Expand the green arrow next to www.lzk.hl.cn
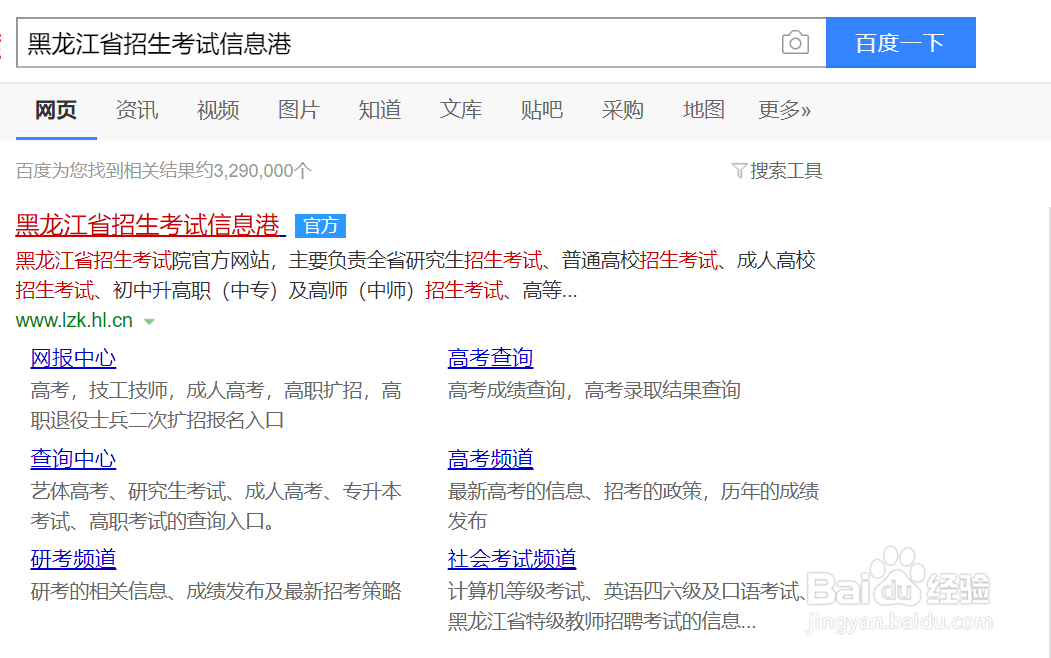The width and height of the screenshot is (1051, 658). click(x=149, y=322)
